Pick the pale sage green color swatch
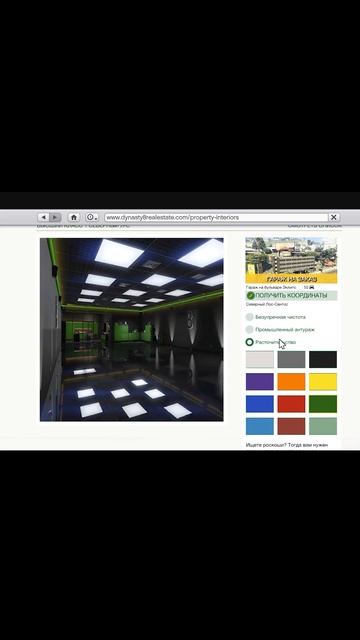This screenshot has width=360, height=640. 323,426
